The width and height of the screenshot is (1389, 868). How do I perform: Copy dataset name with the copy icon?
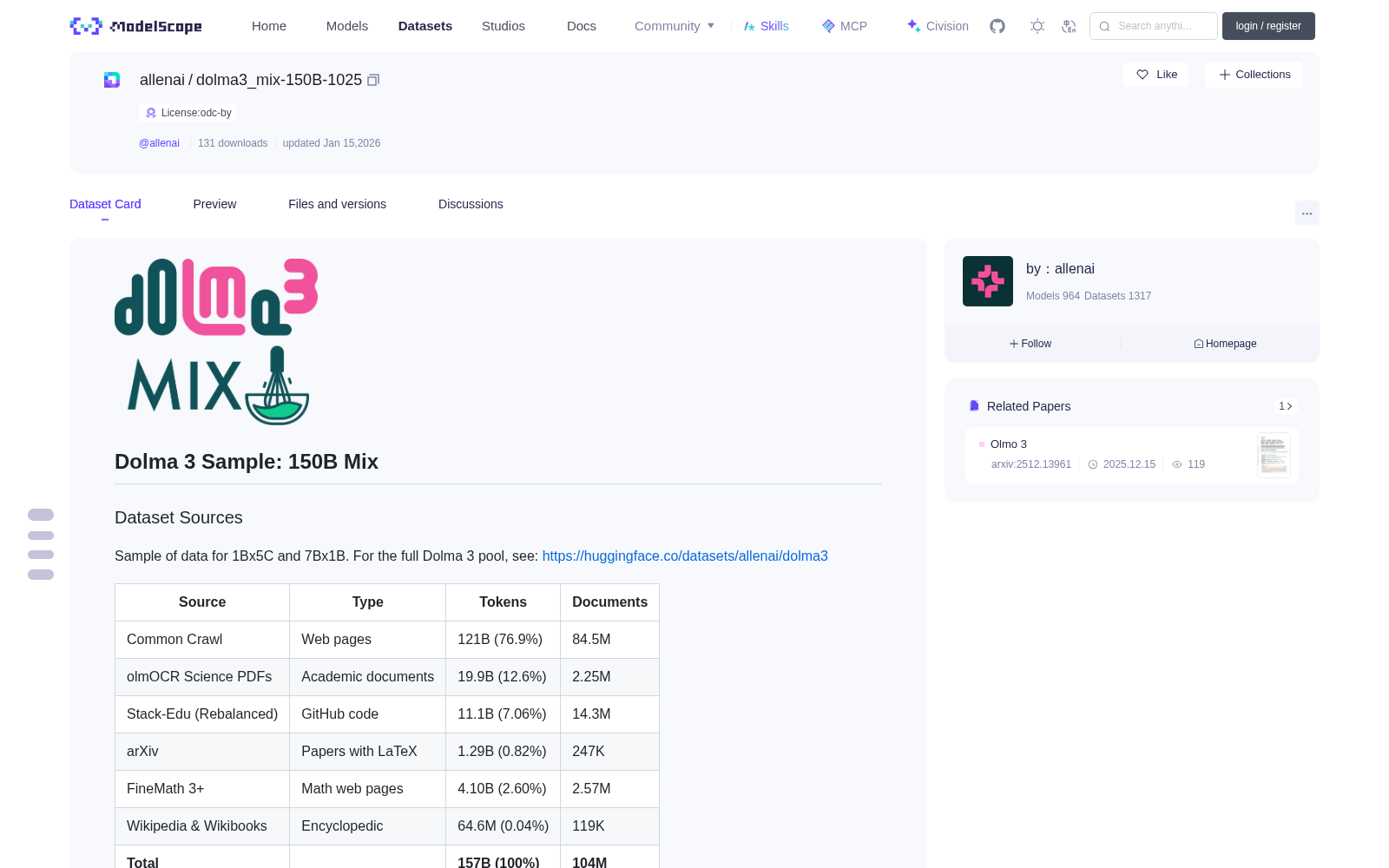coord(373,80)
